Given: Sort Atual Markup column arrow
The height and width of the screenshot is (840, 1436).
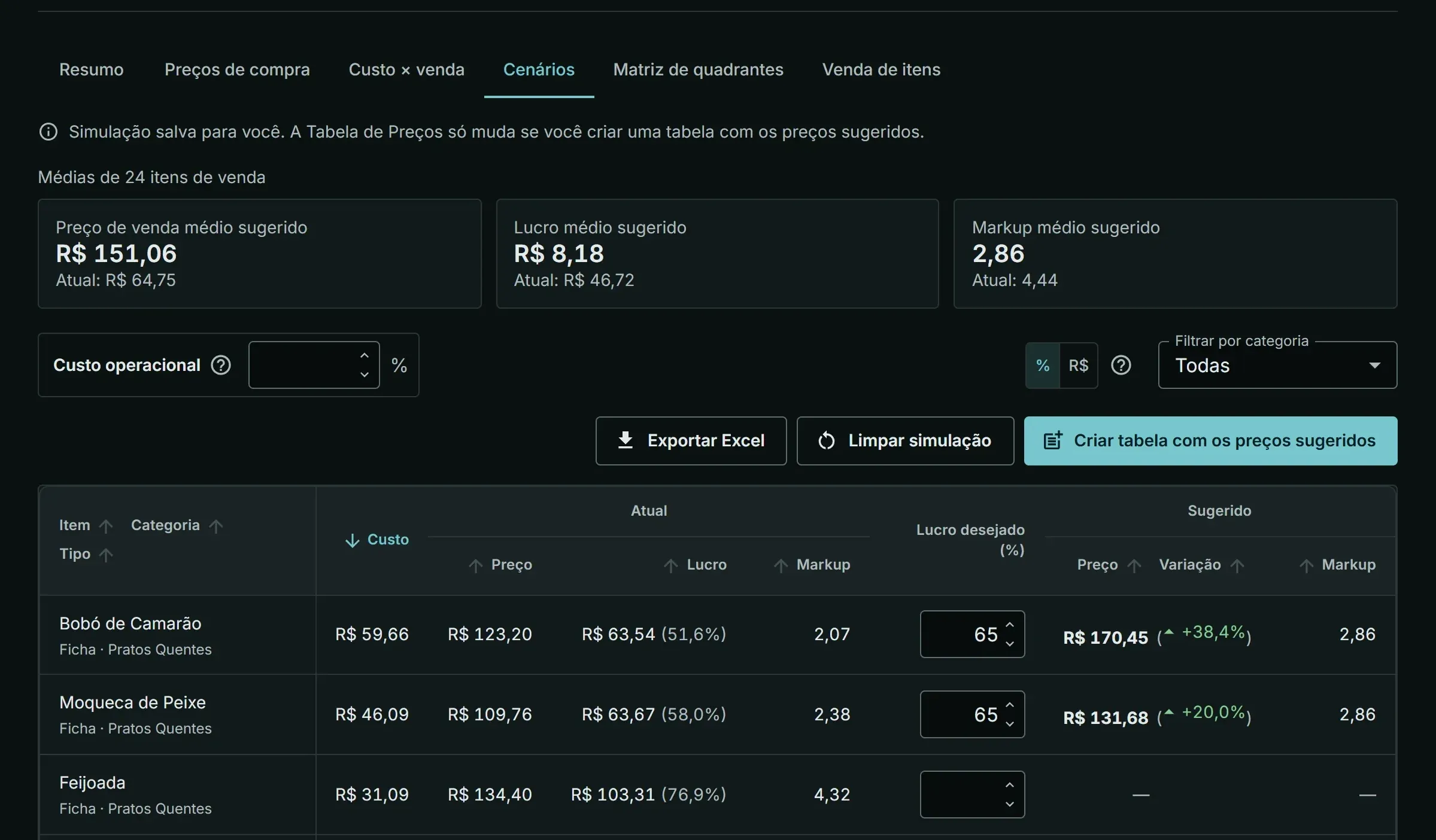Looking at the screenshot, I should [781, 565].
